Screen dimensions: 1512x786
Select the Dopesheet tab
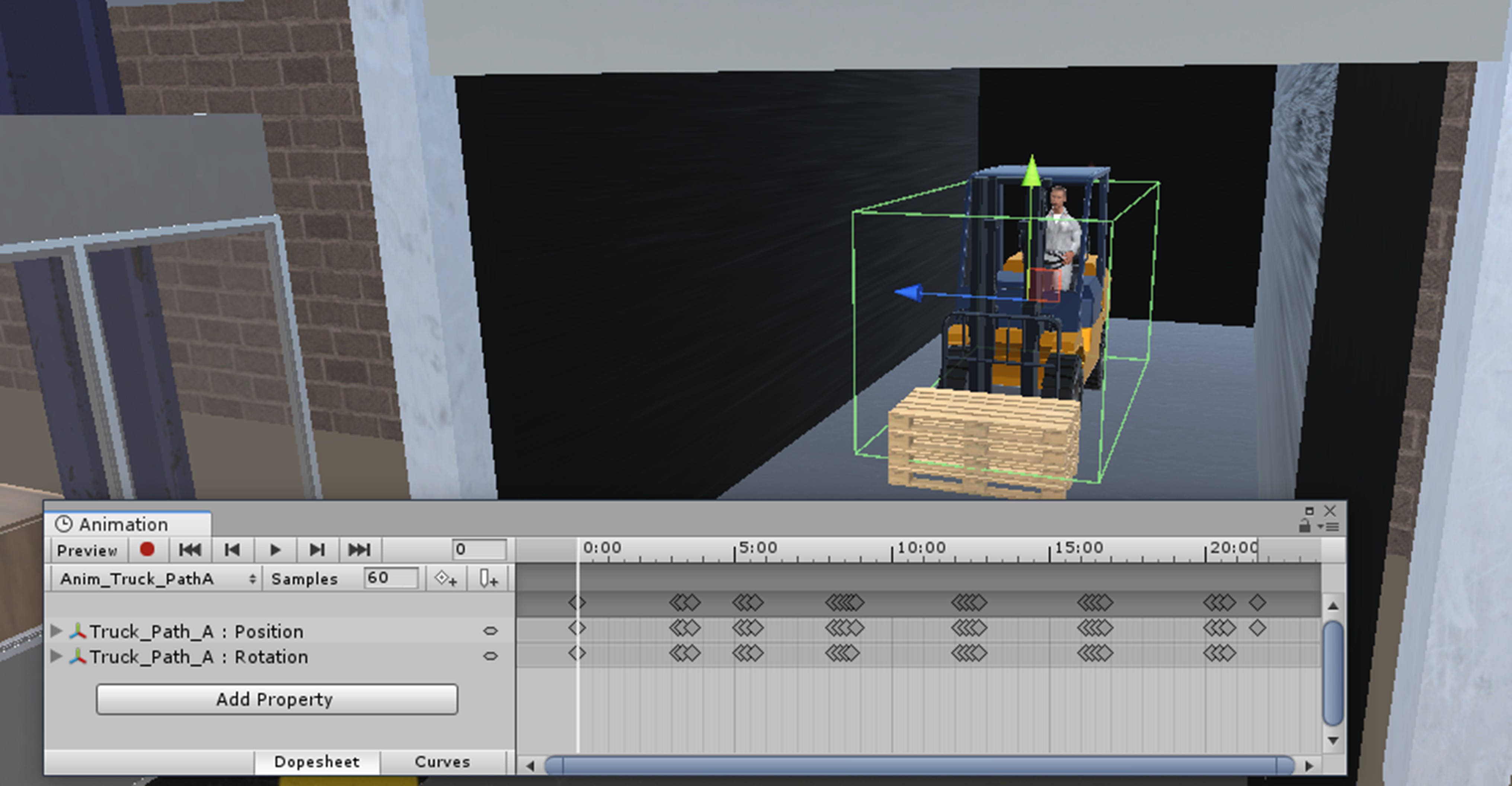coord(317,762)
